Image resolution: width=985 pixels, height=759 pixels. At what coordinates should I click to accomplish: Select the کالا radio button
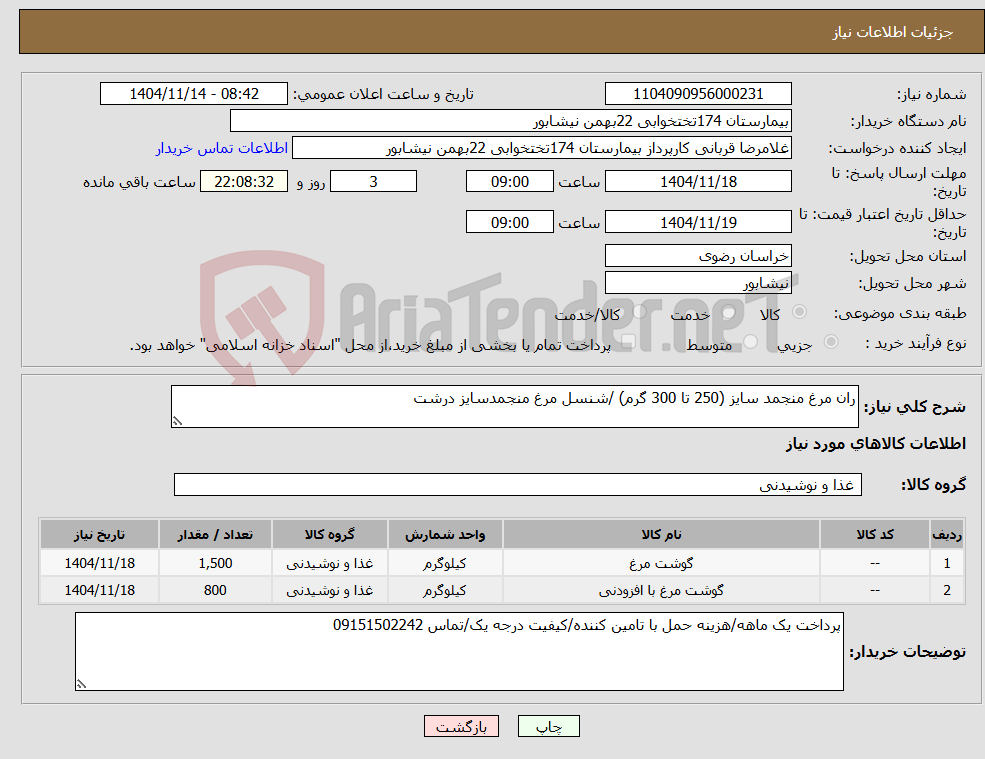(x=800, y=312)
